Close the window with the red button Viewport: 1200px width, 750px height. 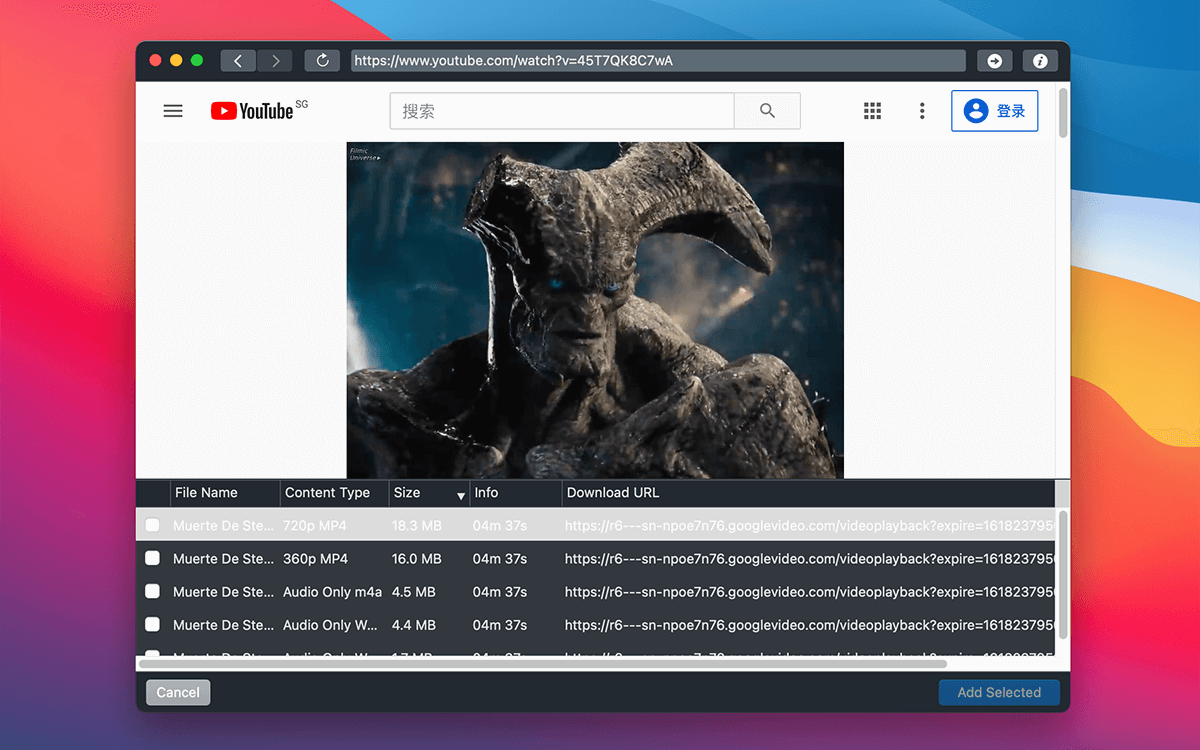coord(156,60)
